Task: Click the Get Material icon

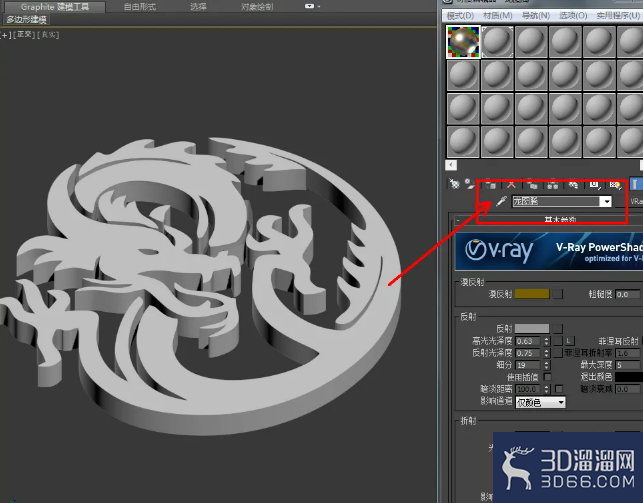Action: (454, 184)
